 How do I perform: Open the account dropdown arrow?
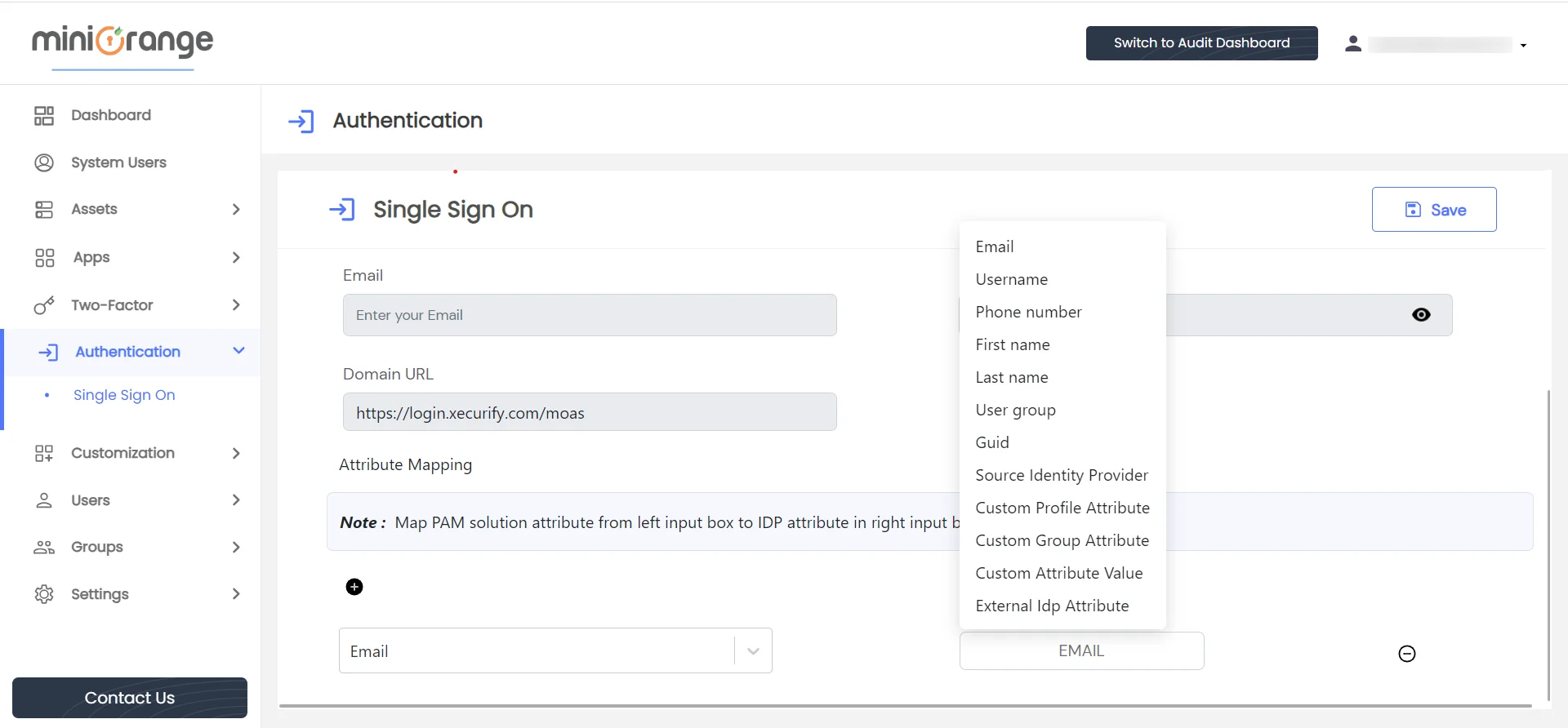1523,46
